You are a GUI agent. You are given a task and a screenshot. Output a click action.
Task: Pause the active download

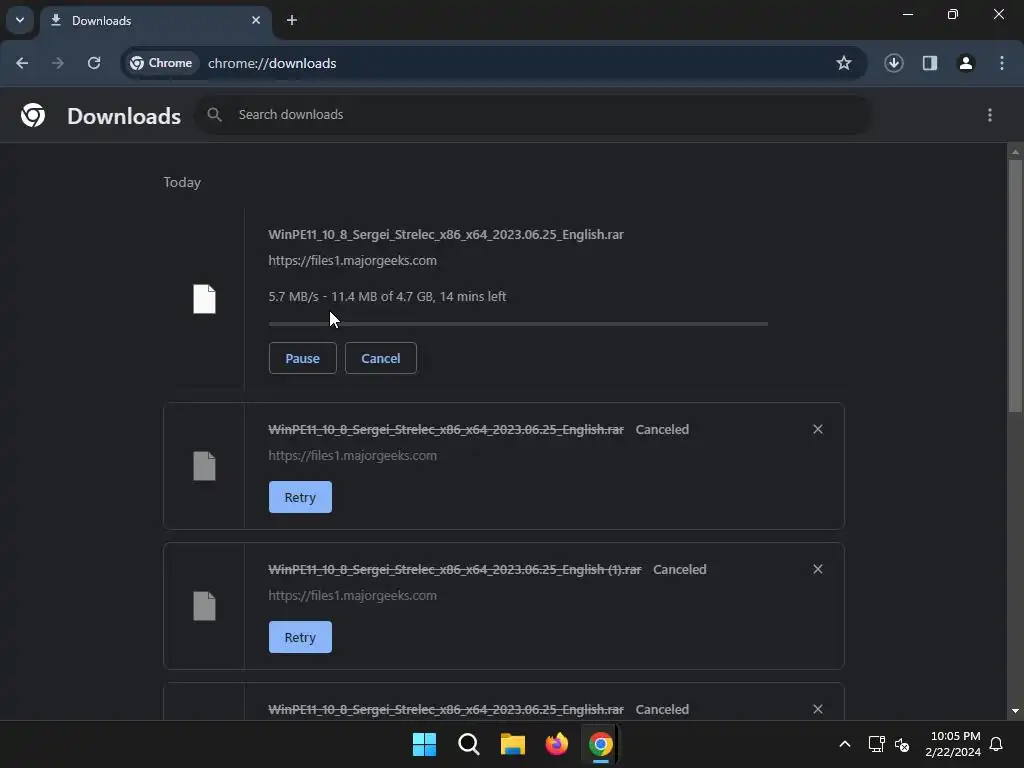pos(302,358)
